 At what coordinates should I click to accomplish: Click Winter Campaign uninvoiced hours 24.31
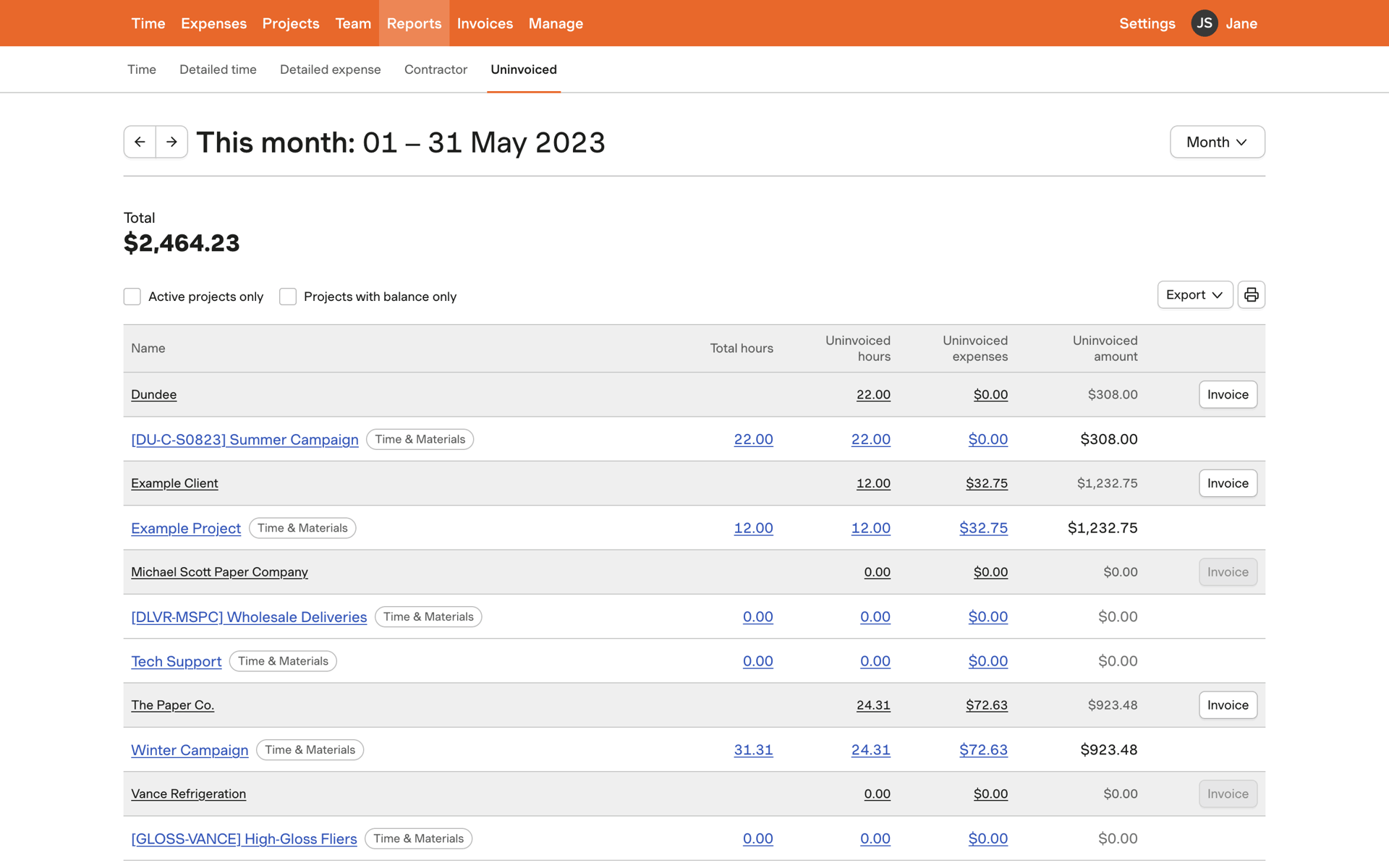click(870, 750)
